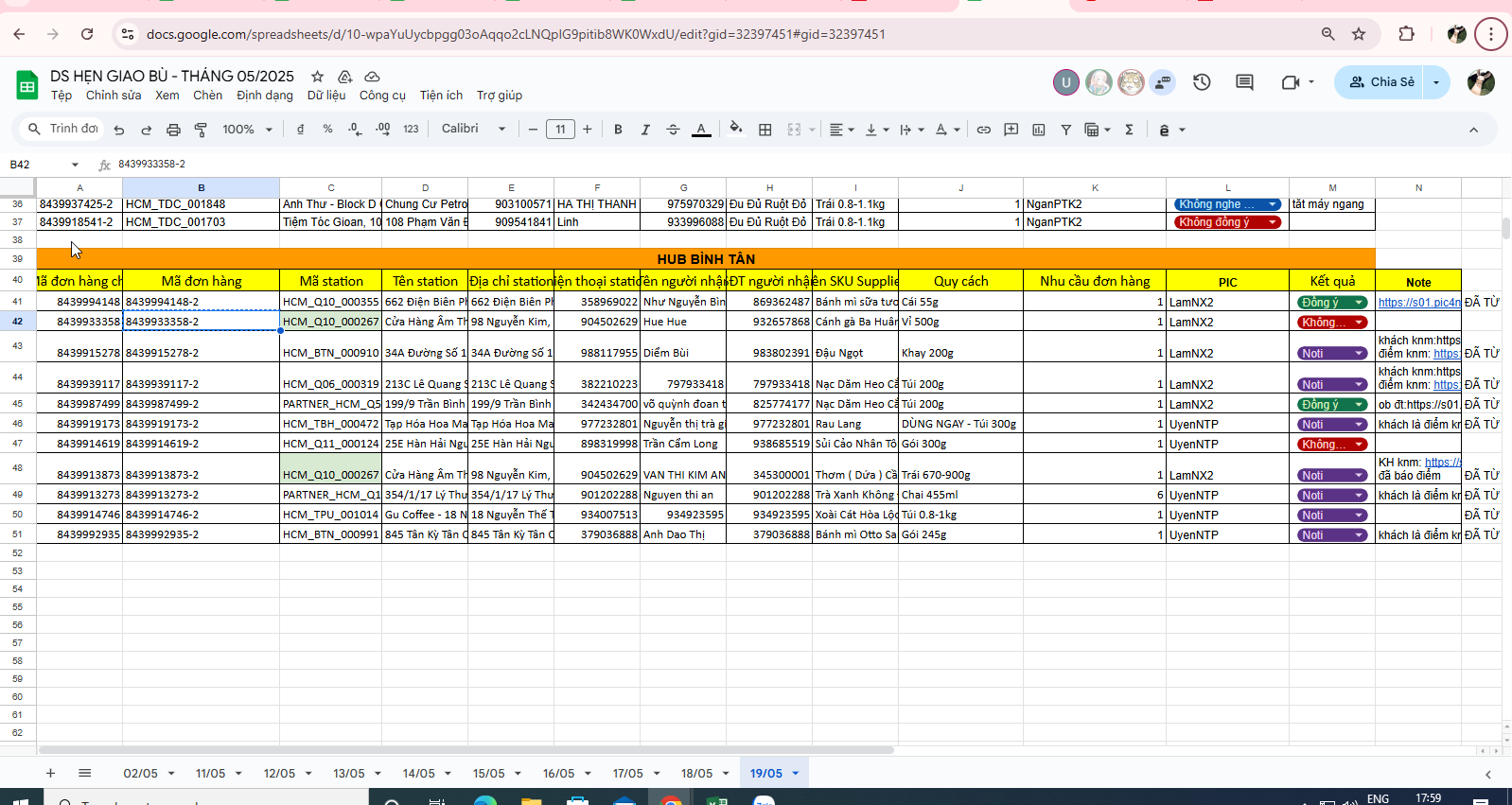Bookmark this page with star icon
Viewport: 1512px width, 805px height.
pyautogui.click(x=1359, y=34)
